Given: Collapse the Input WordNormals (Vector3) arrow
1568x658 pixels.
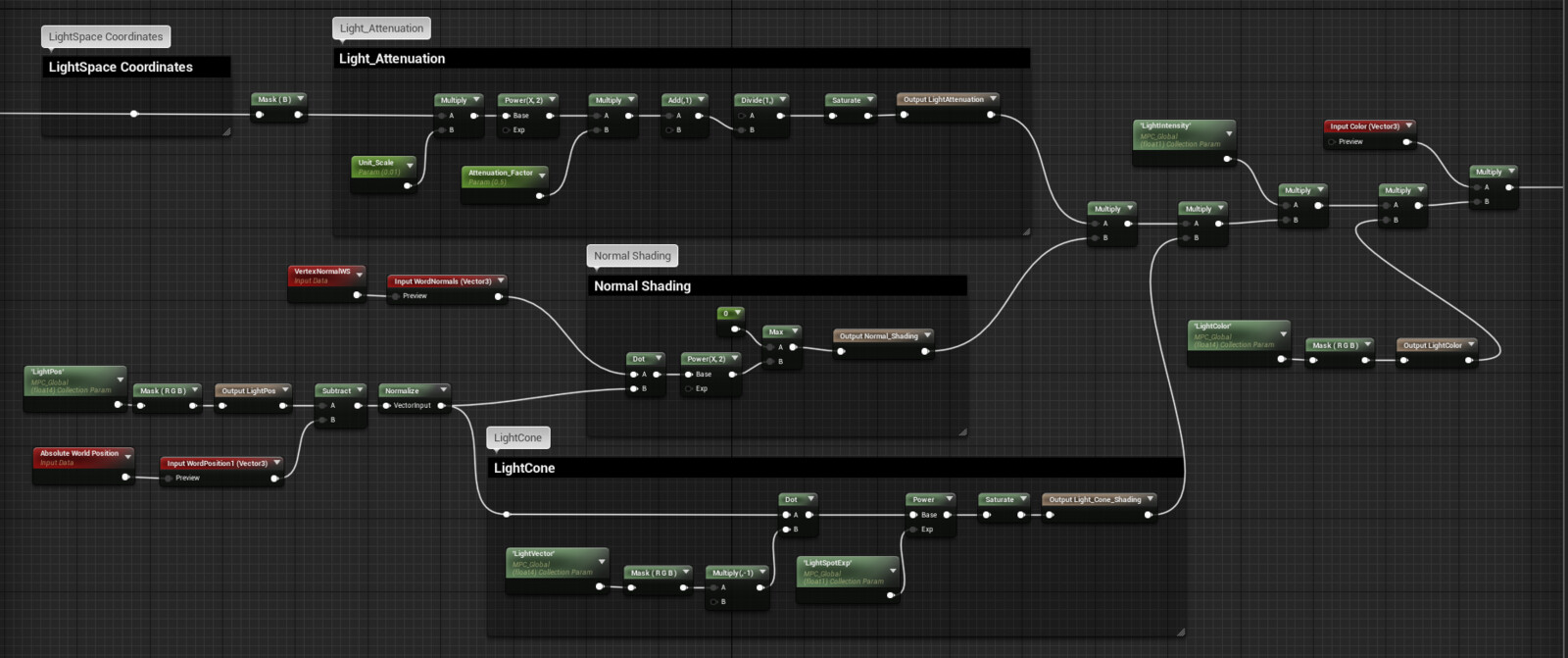Looking at the screenshot, I should tap(501, 280).
